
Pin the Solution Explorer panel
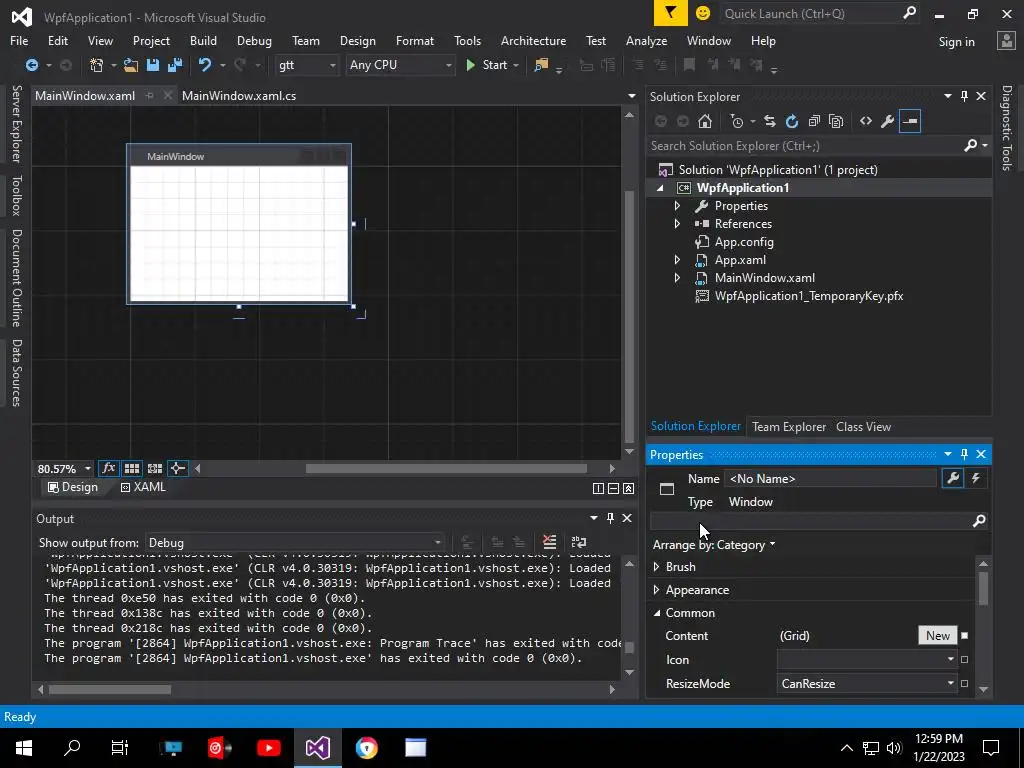(965, 96)
